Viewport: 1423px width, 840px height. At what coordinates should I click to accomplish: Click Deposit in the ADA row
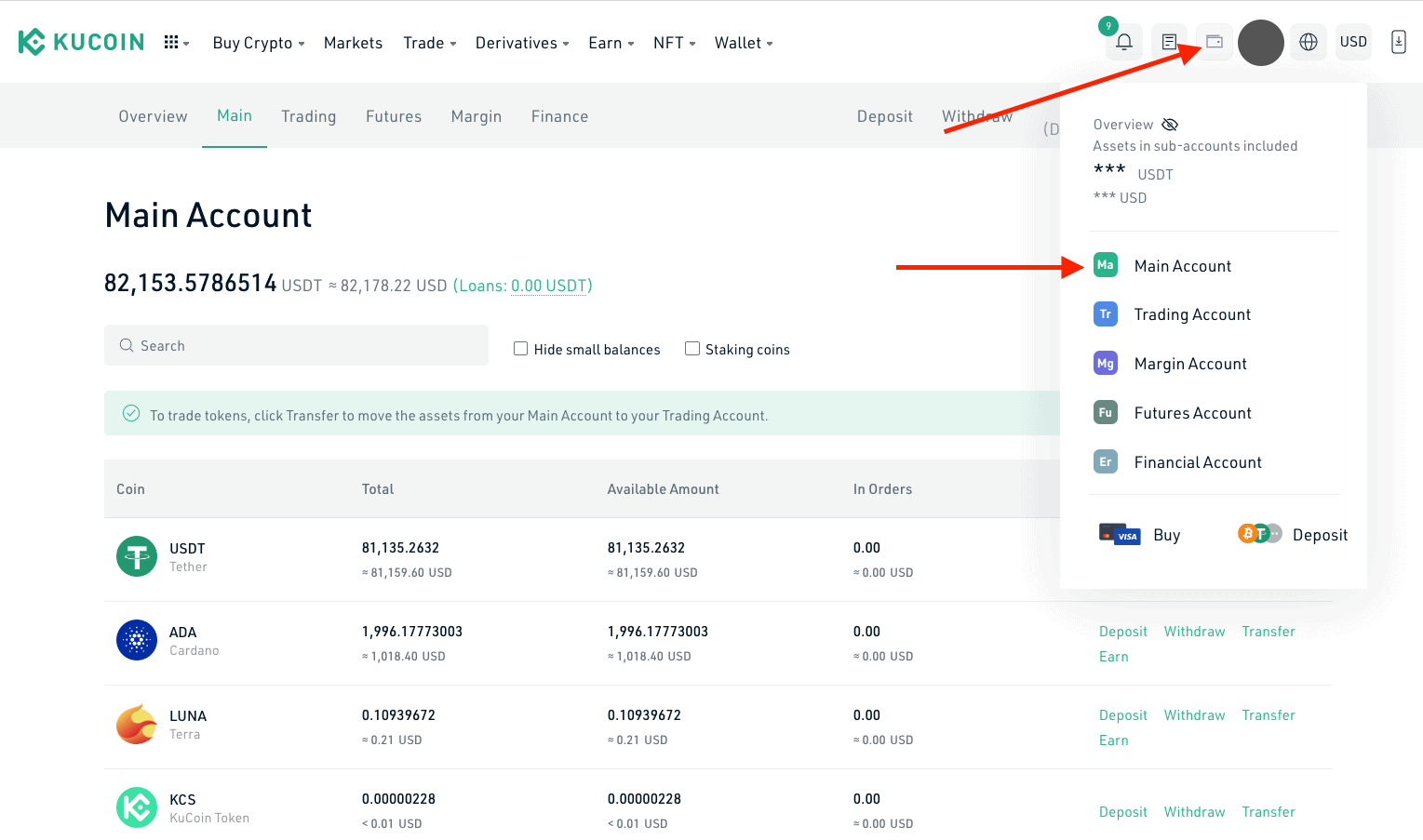[x=1122, y=632]
